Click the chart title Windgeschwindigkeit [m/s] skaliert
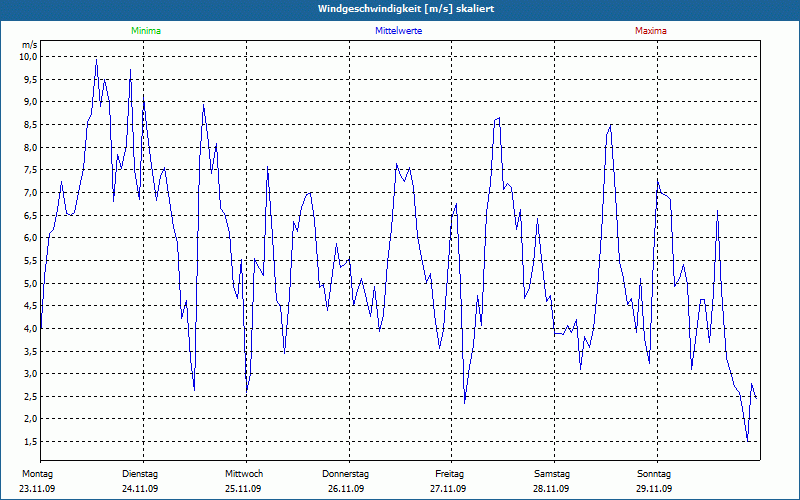The image size is (800, 500). [x=406, y=9]
